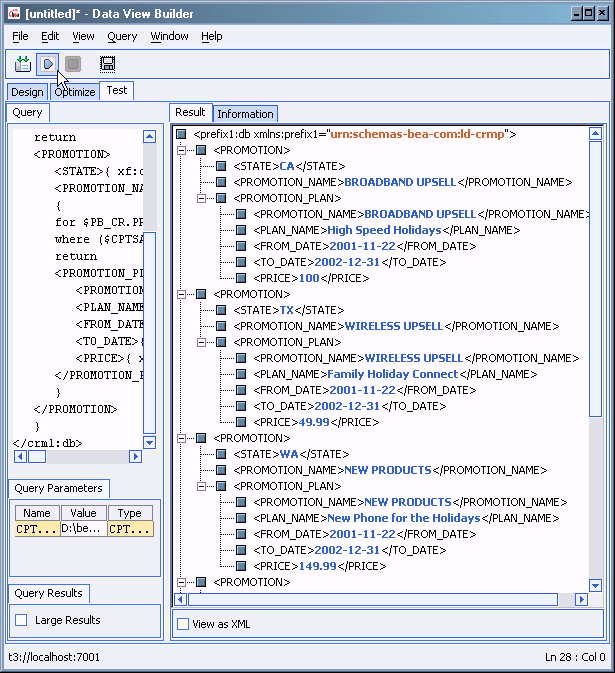
Task: Click the import/add data source toolbar icon
Action: point(23,64)
